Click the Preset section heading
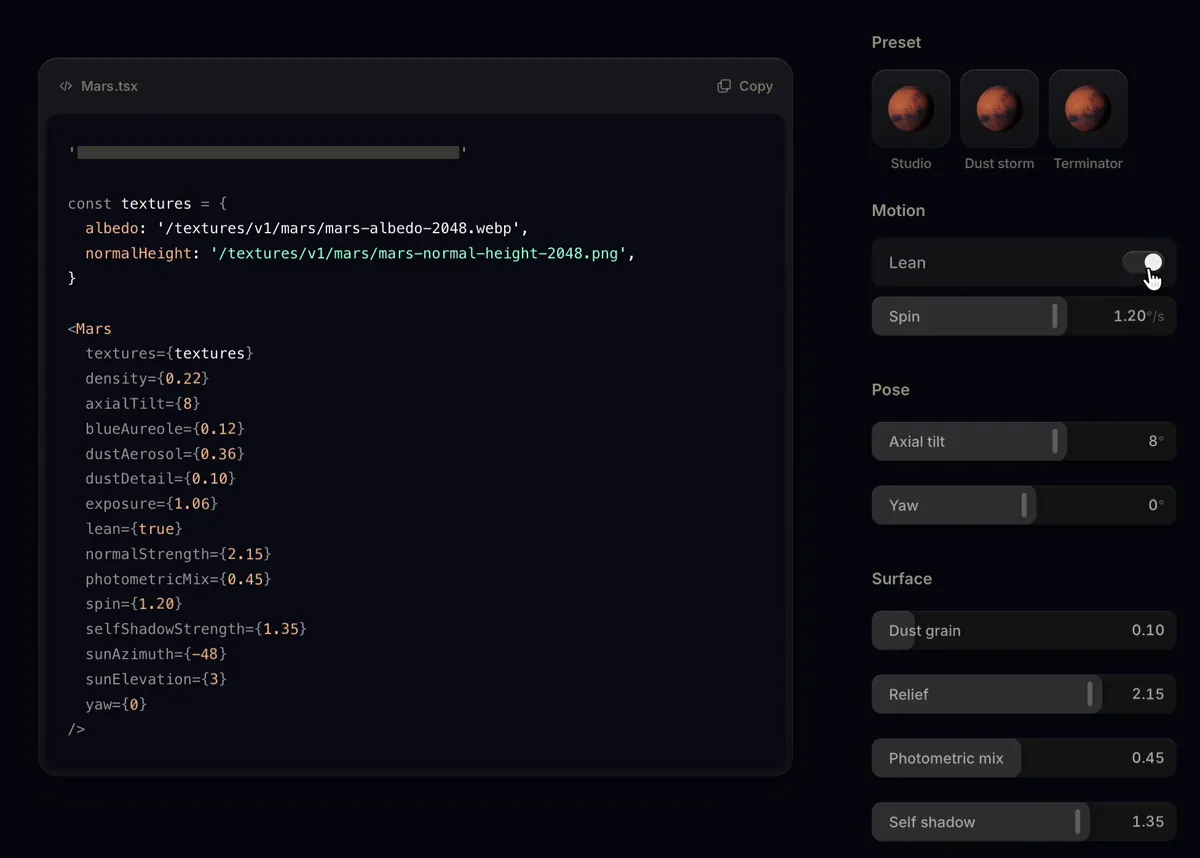The width and height of the screenshot is (1200, 858). pos(896,42)
